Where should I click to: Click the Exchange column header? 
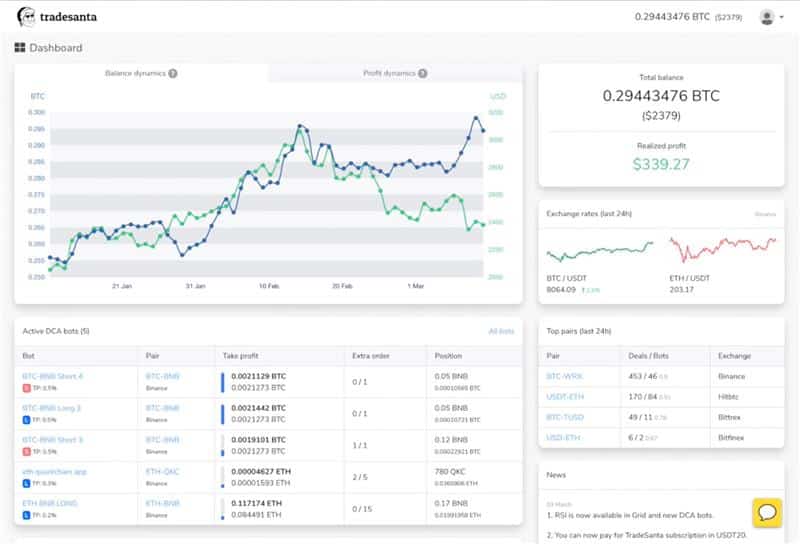734,356
